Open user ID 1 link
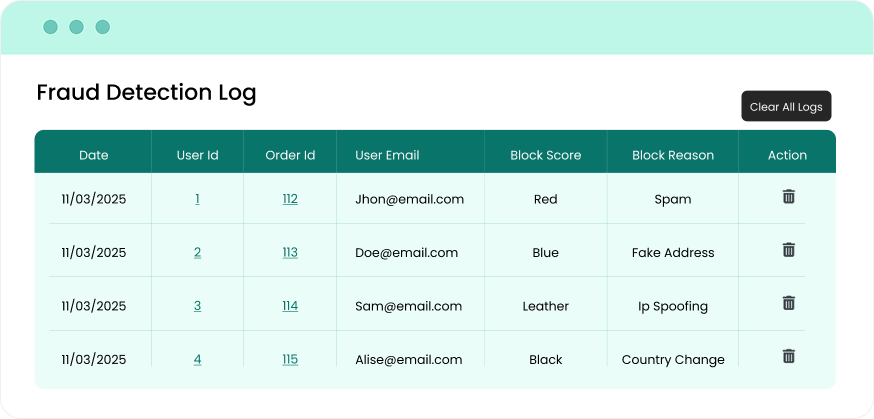 point(197,199)
